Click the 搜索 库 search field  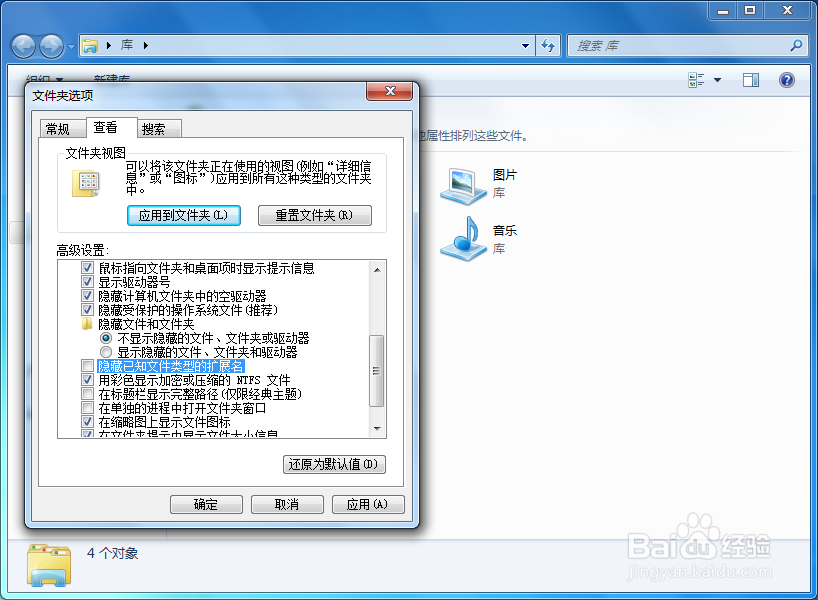688,46
